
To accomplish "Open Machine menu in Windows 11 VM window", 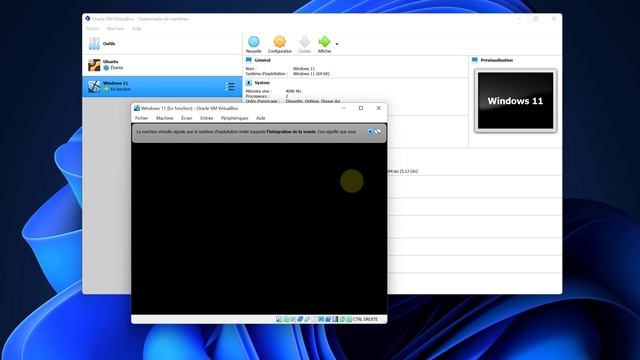I will click(x=164, y=118).
